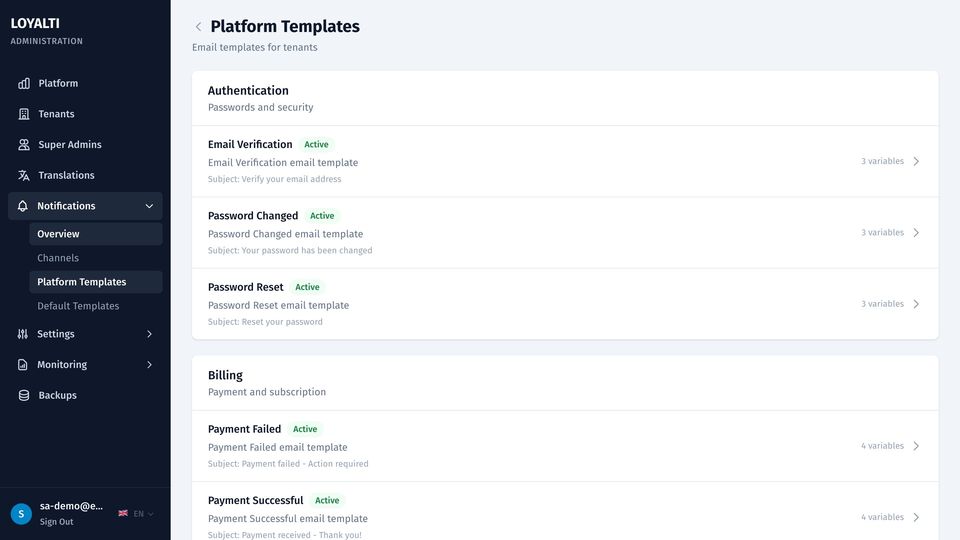Click the Billing section heading
The height and width of the screenshot is (540, 960).
(x=225, y=375)
